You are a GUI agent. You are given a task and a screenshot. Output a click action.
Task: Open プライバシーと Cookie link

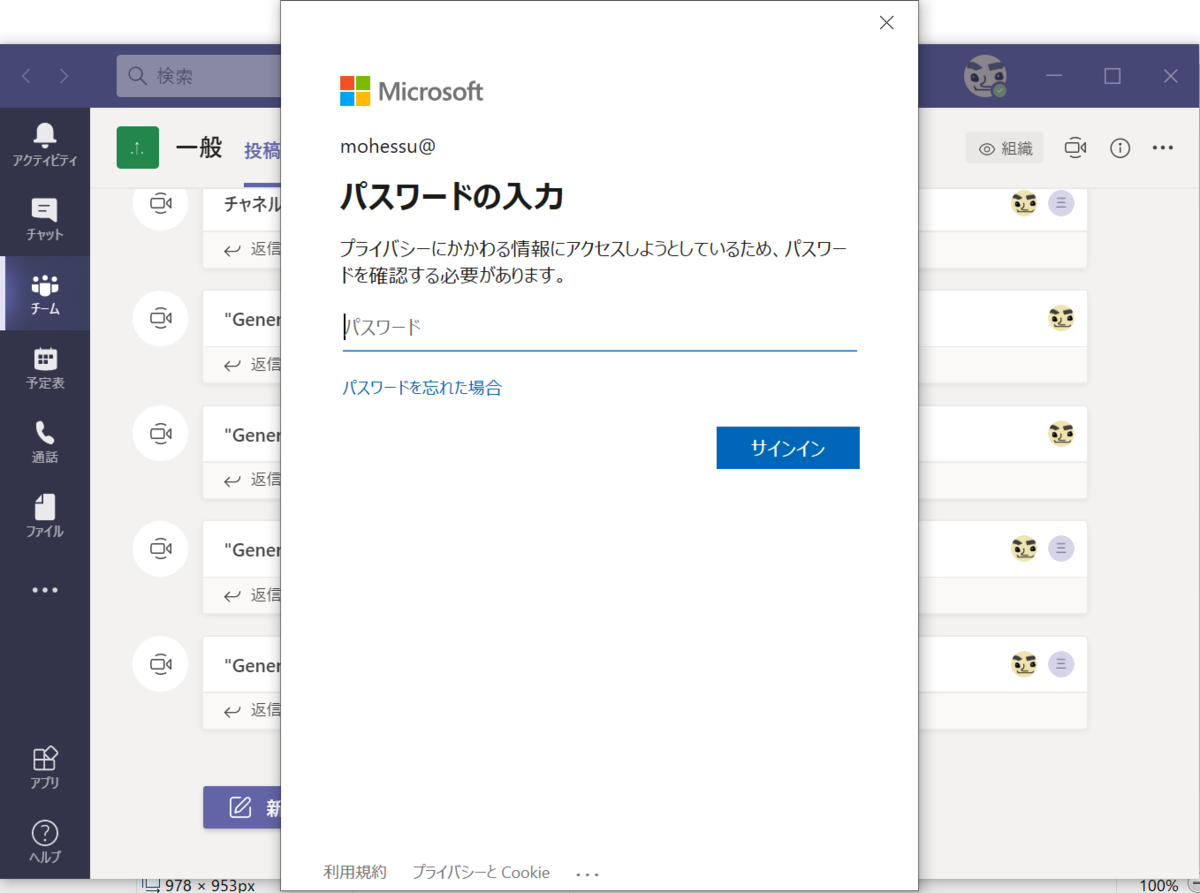481,872
